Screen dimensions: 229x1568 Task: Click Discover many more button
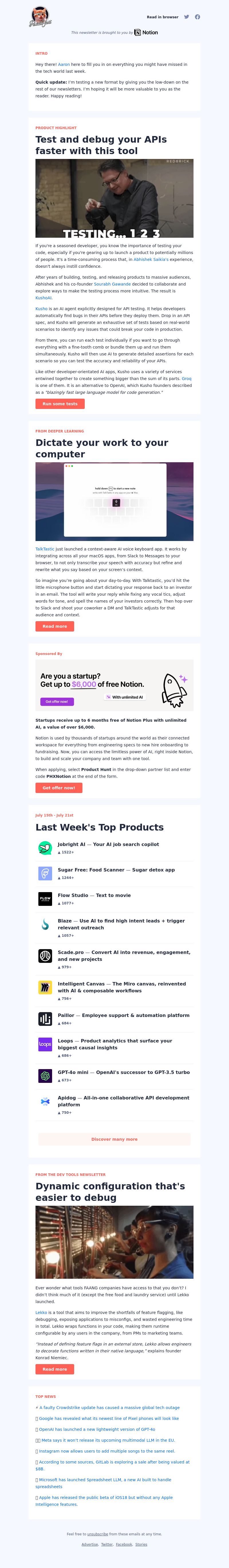pyautogui.click(x=114, y=1139)
